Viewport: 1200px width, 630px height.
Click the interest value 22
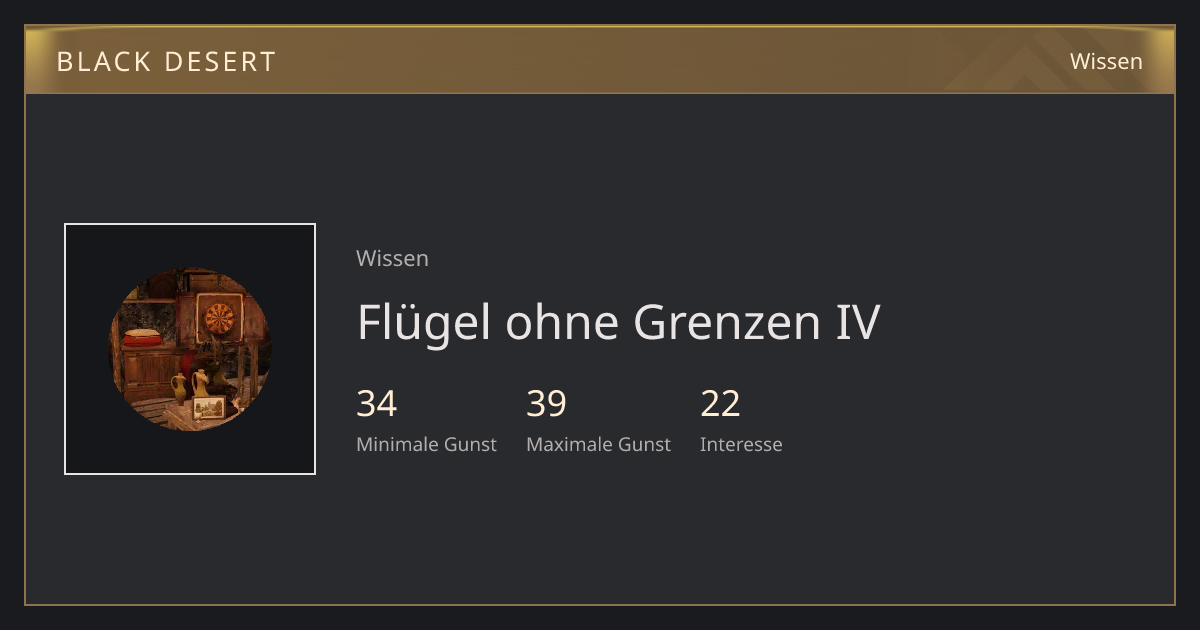click(720, 404)
